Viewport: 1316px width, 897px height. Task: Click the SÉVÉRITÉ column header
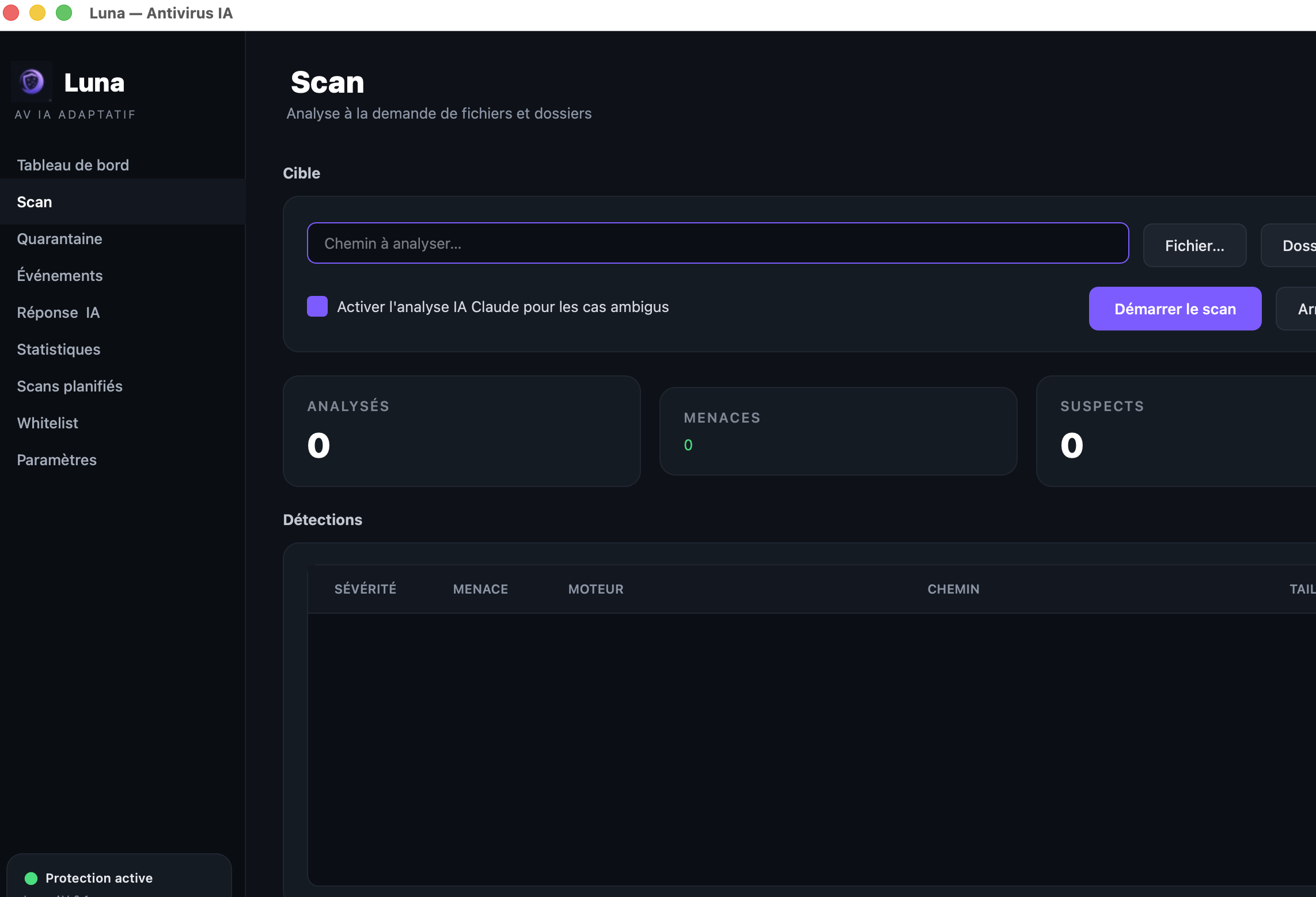pyautogui.click(x=365, y=589)
